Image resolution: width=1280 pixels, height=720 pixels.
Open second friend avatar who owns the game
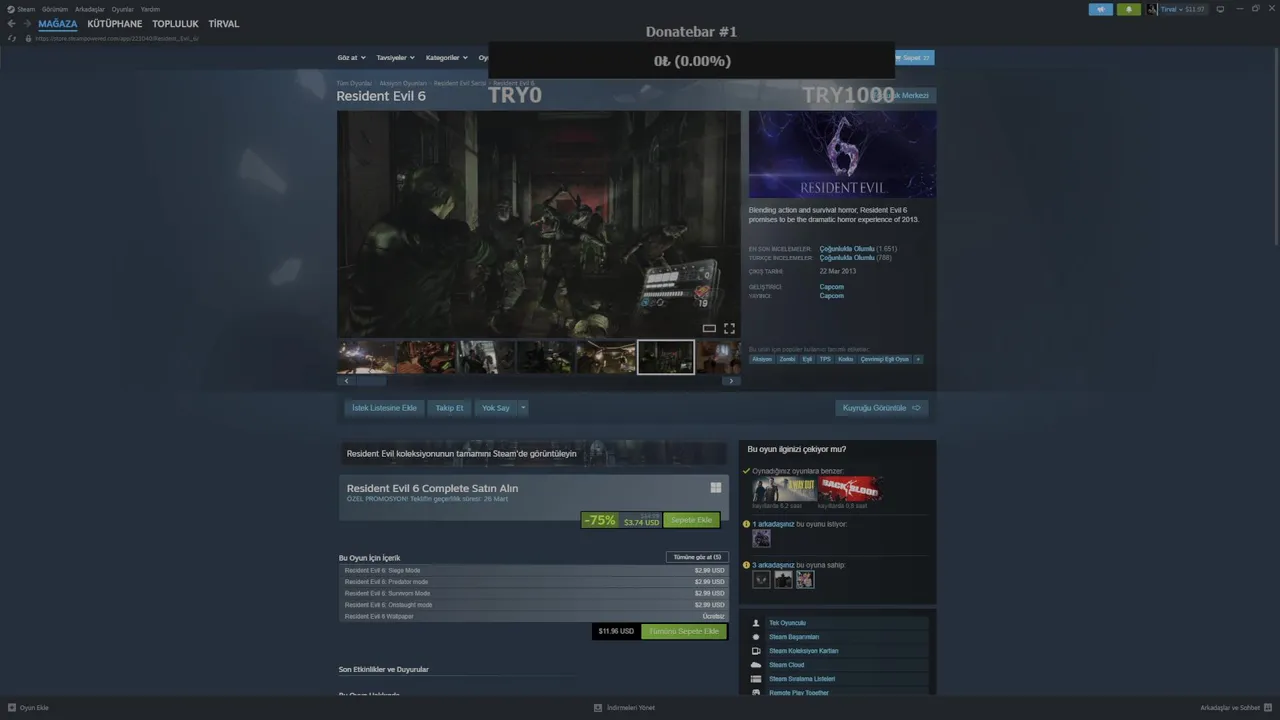coord(783,579)
